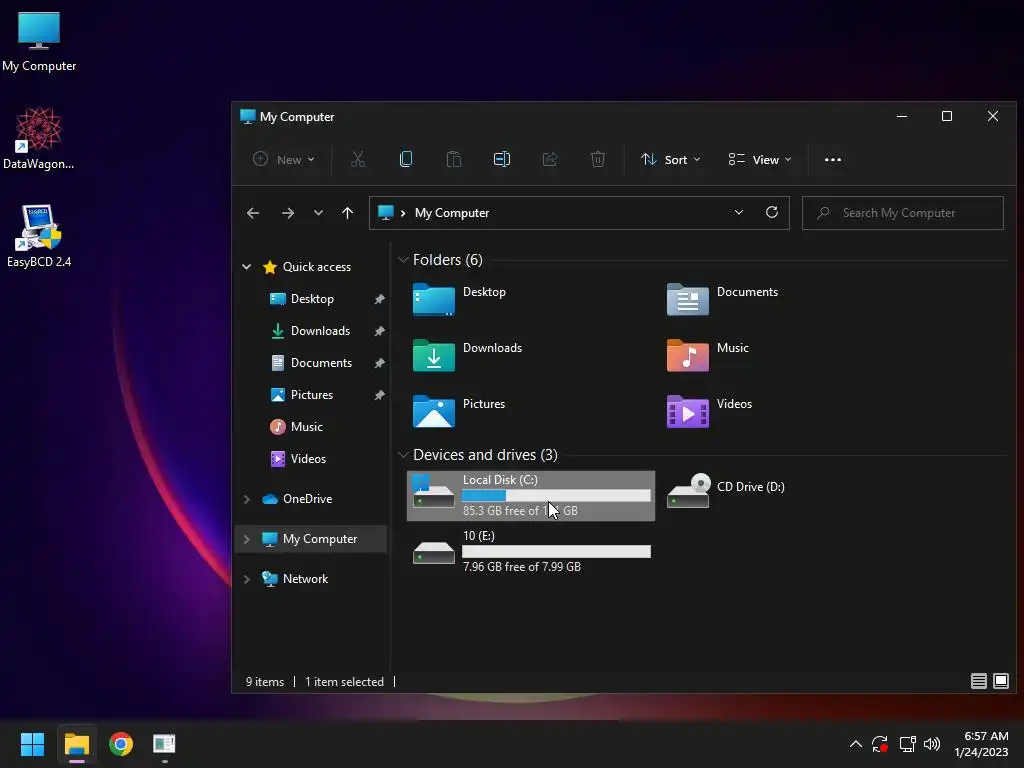Screen dimensions: 1024x768
Task: Select Downloads in Quick access sidebar
Action: (x=320, y=331)
